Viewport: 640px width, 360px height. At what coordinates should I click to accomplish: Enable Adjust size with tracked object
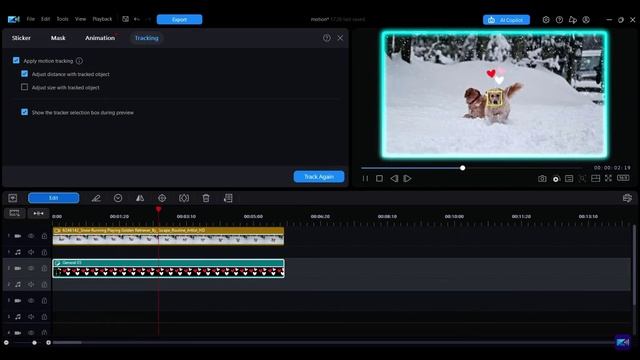pyautogui.click(x=24, y=87)
